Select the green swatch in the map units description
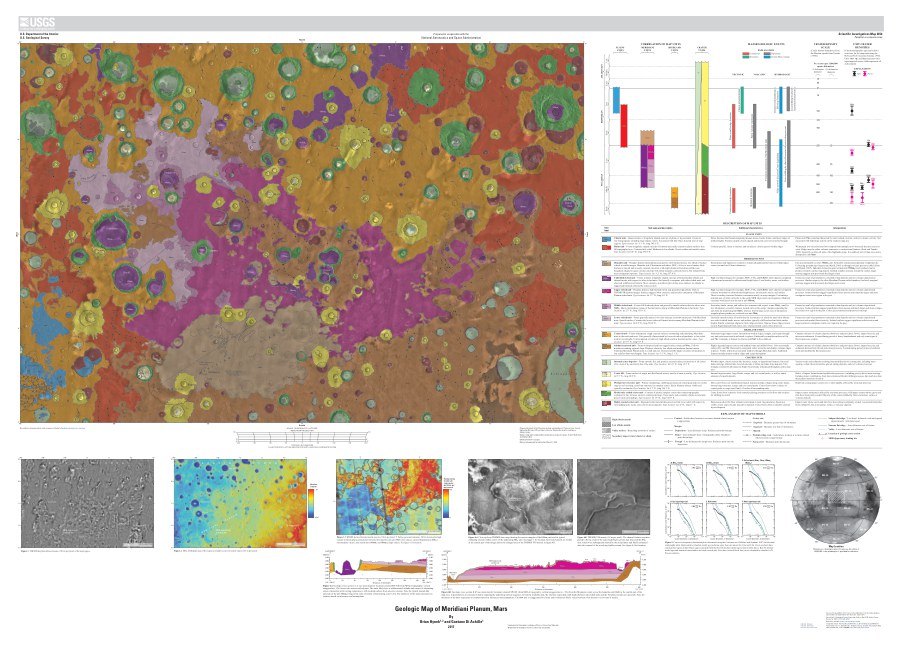Screen dimensions: 900x645 coord(606,394)
